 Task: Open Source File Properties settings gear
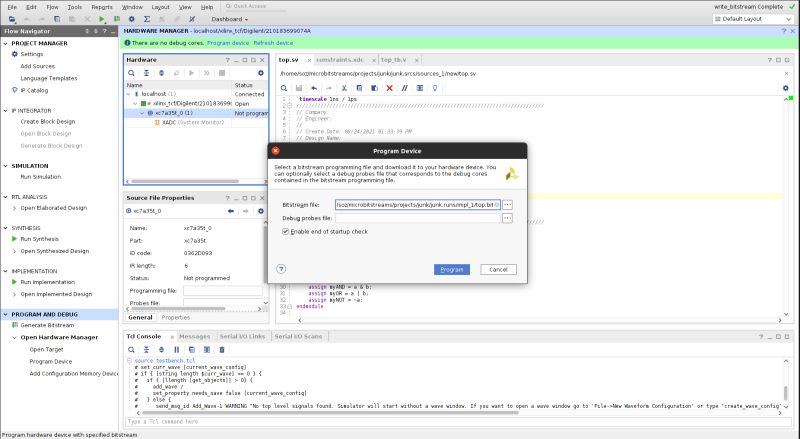pyautogui.click(x=261, y=211)
